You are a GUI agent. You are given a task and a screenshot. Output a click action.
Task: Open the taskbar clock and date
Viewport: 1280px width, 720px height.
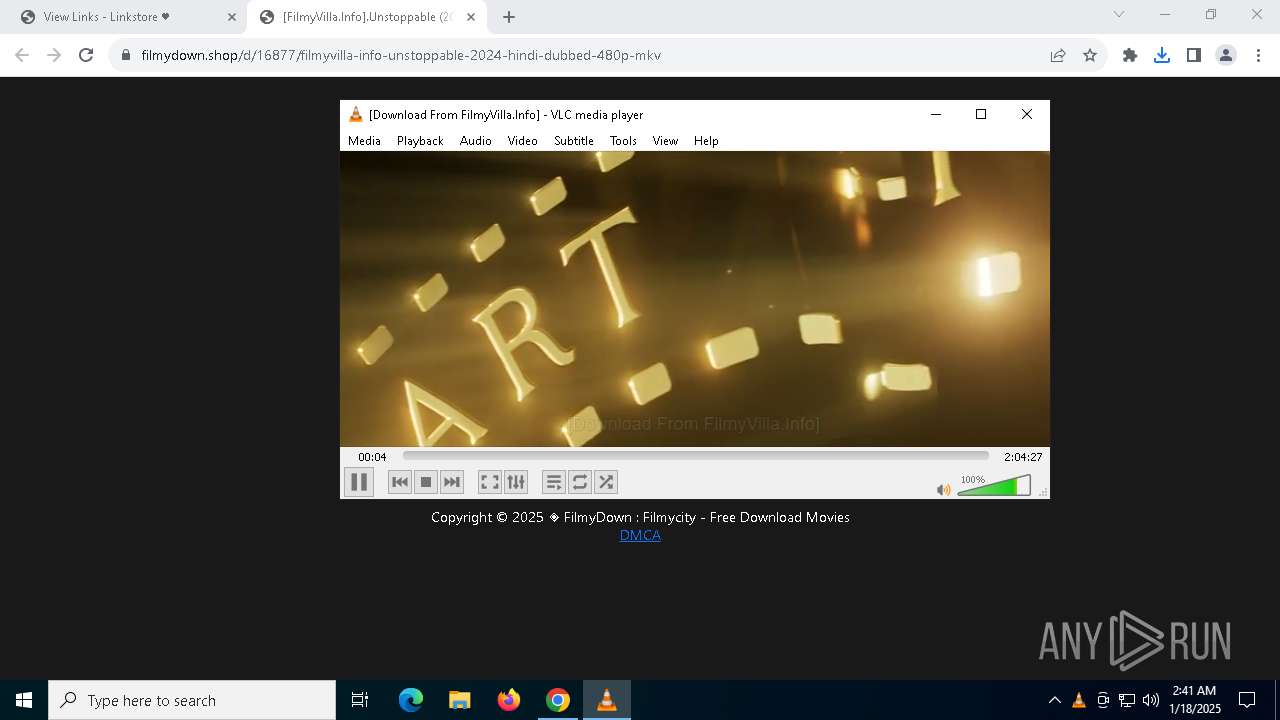[x=1195, y=700]
